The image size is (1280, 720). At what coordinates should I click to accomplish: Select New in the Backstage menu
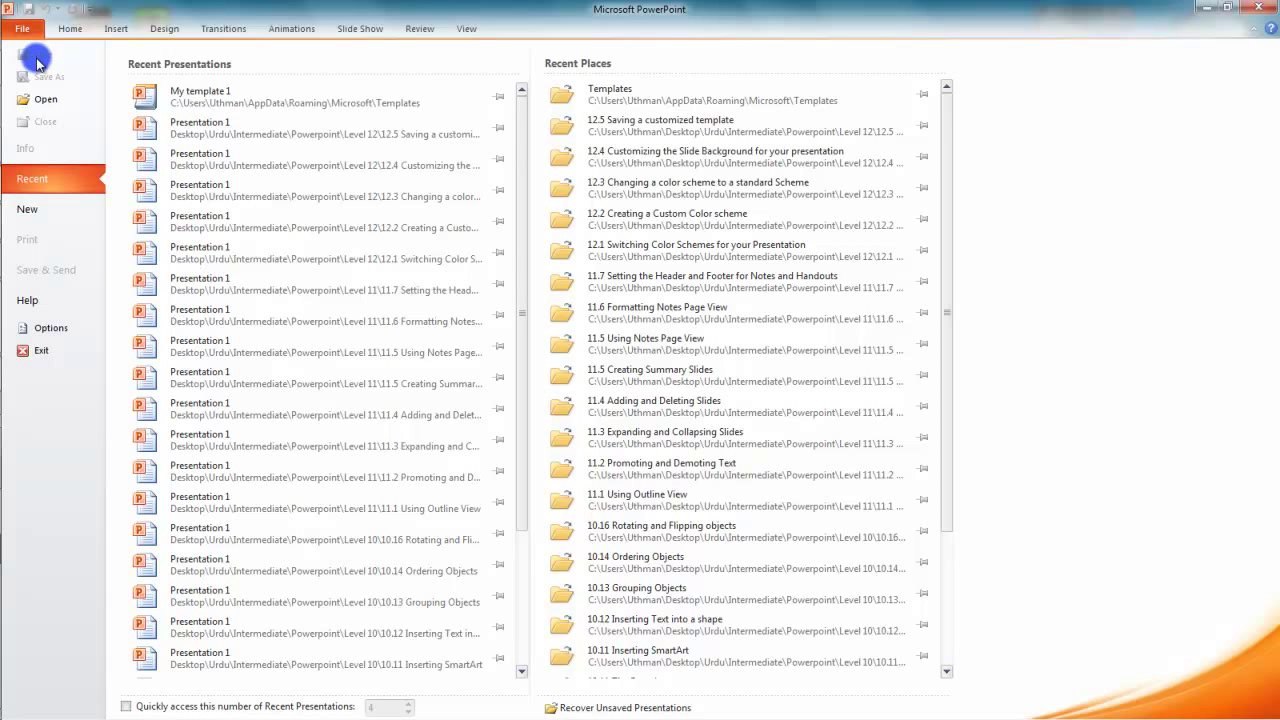coord(27,209)
